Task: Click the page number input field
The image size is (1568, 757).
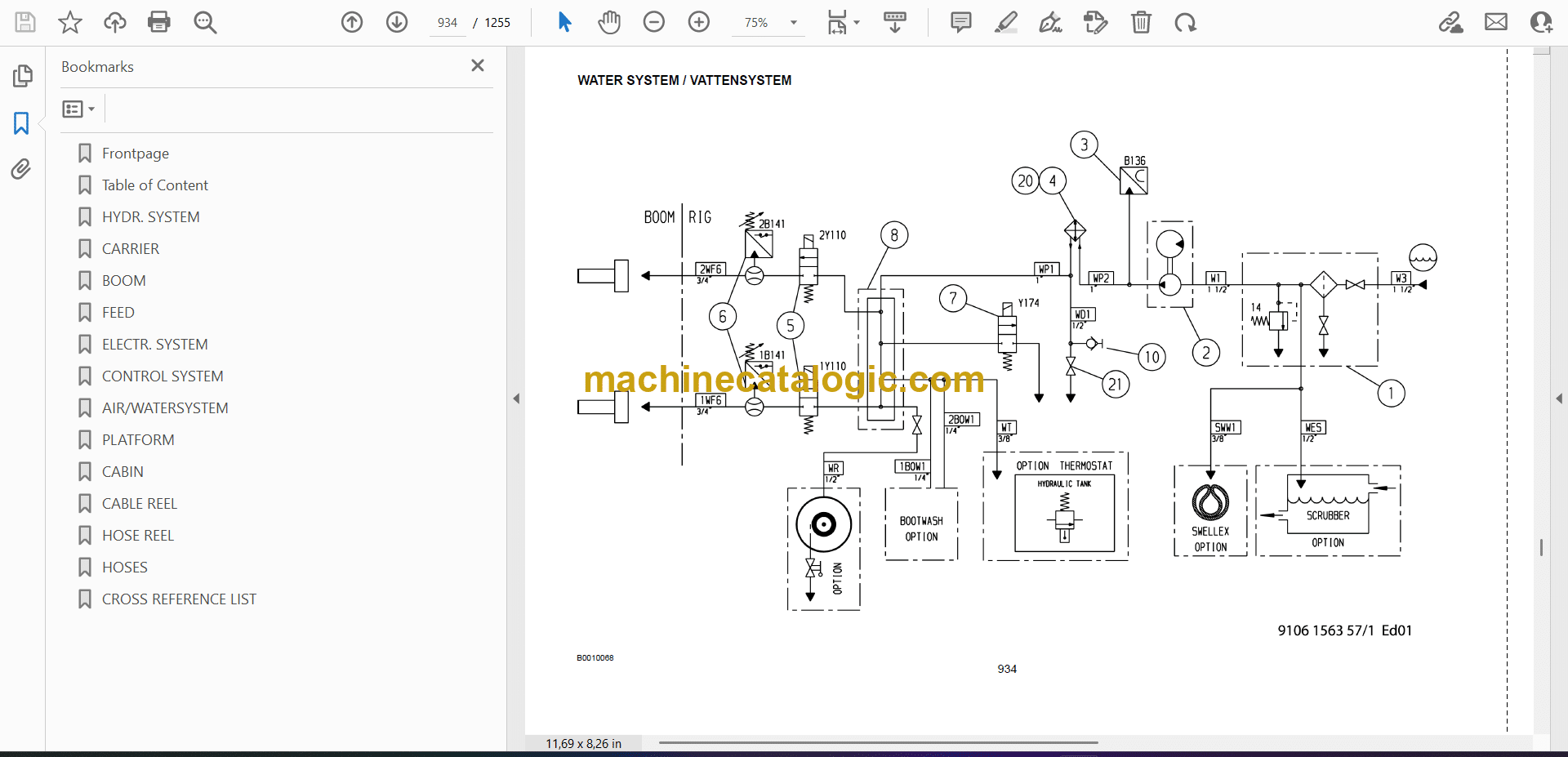Action: (448, 23)
